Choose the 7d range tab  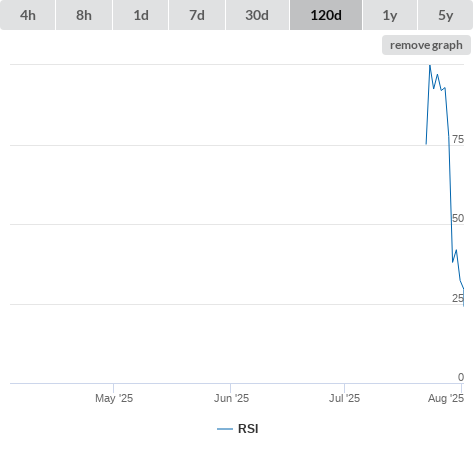197,15
